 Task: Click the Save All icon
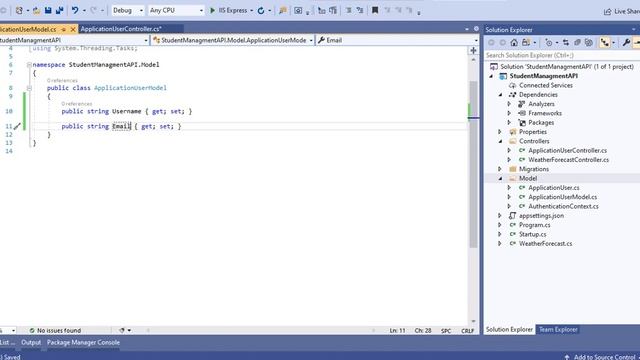(60, 10)
